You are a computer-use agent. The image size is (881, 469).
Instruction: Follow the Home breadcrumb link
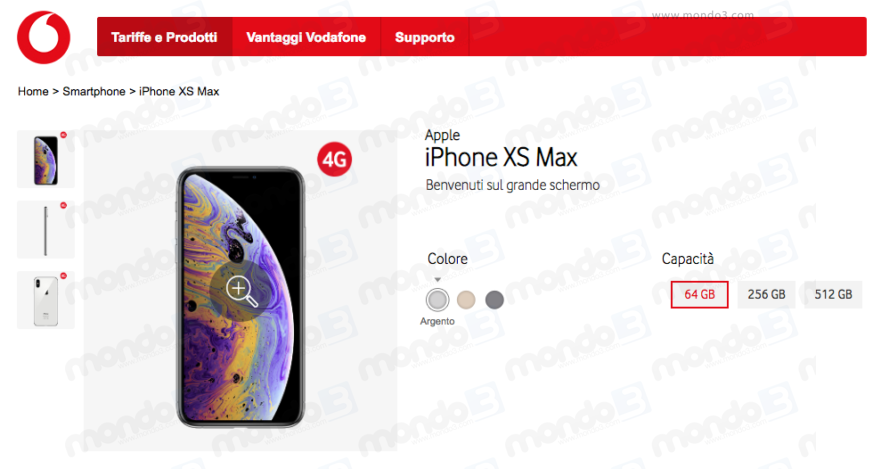click(x=33, y=92)
